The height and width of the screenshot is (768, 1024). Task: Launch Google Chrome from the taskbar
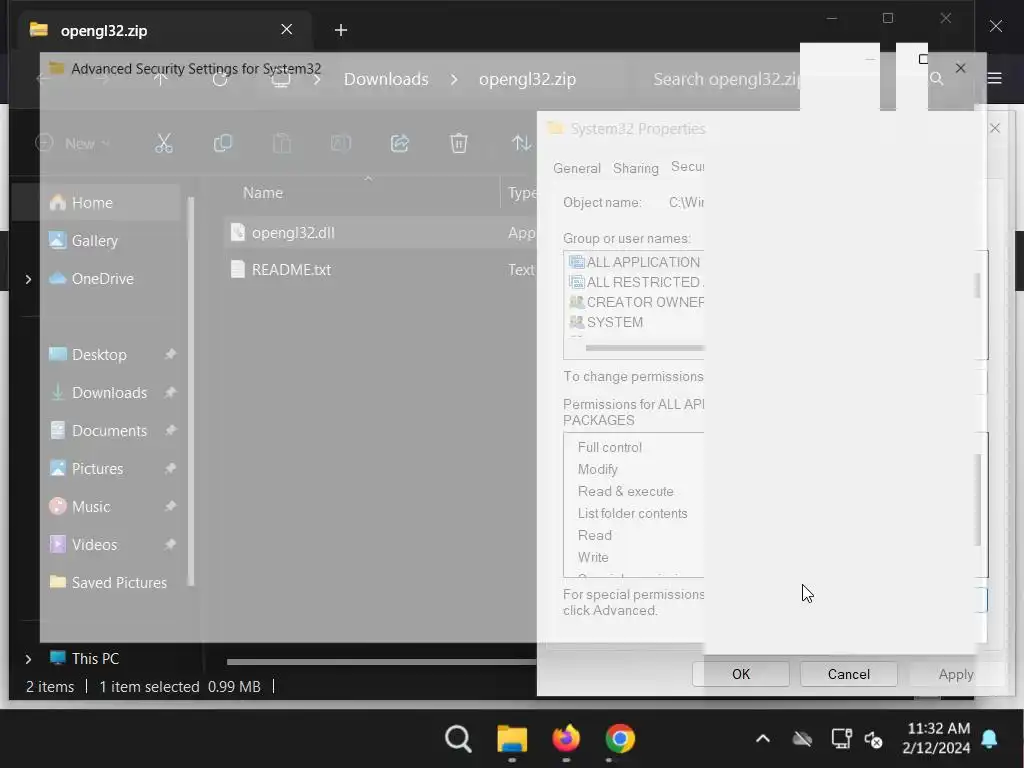click(620, 739)
